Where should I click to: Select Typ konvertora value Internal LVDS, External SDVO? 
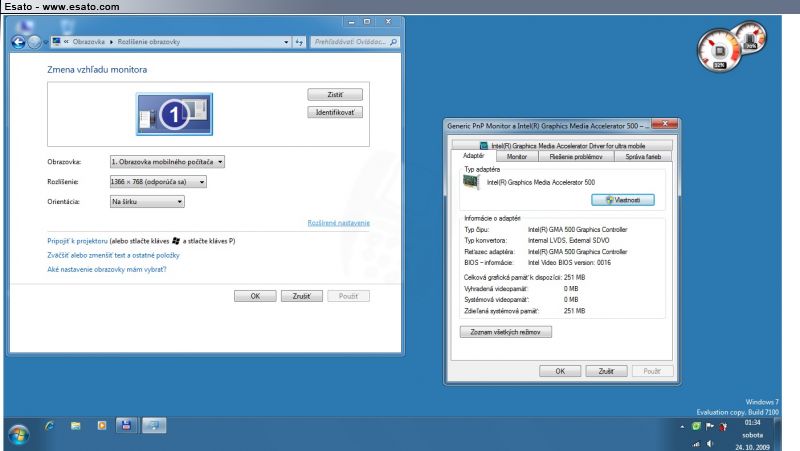point(568,240)
